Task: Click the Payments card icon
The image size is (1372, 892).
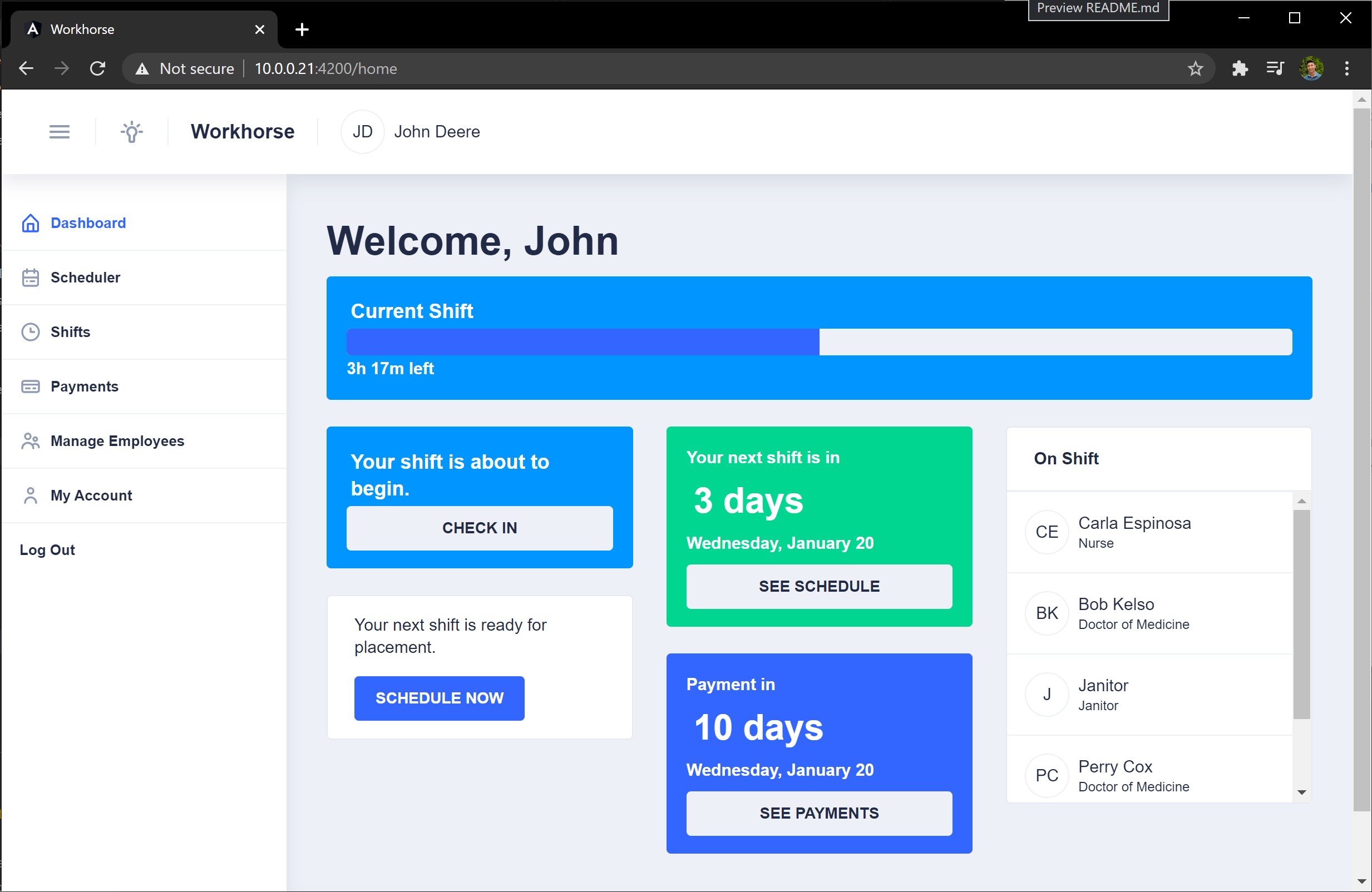Action: [31, 386]
